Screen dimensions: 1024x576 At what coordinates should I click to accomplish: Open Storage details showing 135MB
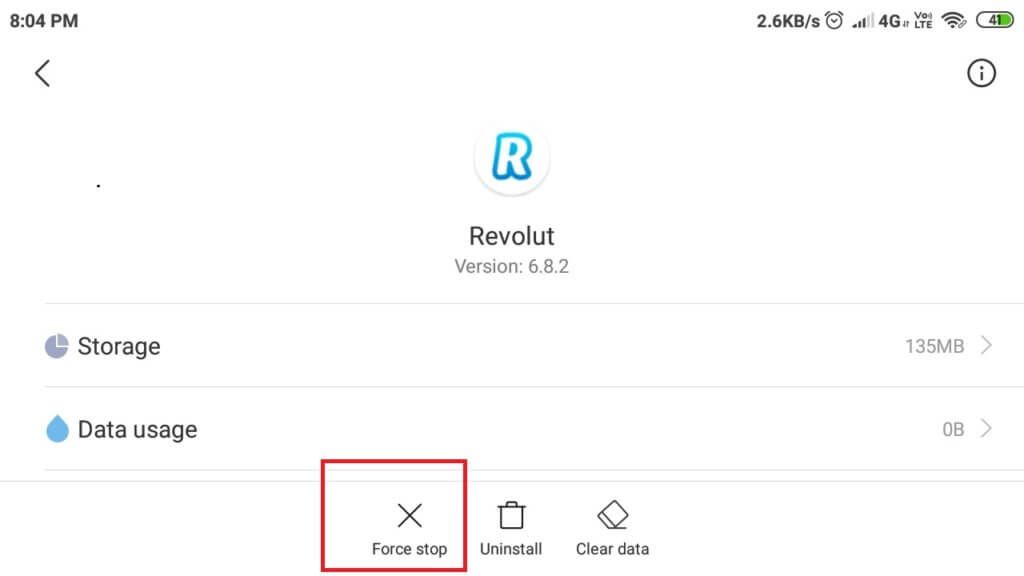click(520, 345)
